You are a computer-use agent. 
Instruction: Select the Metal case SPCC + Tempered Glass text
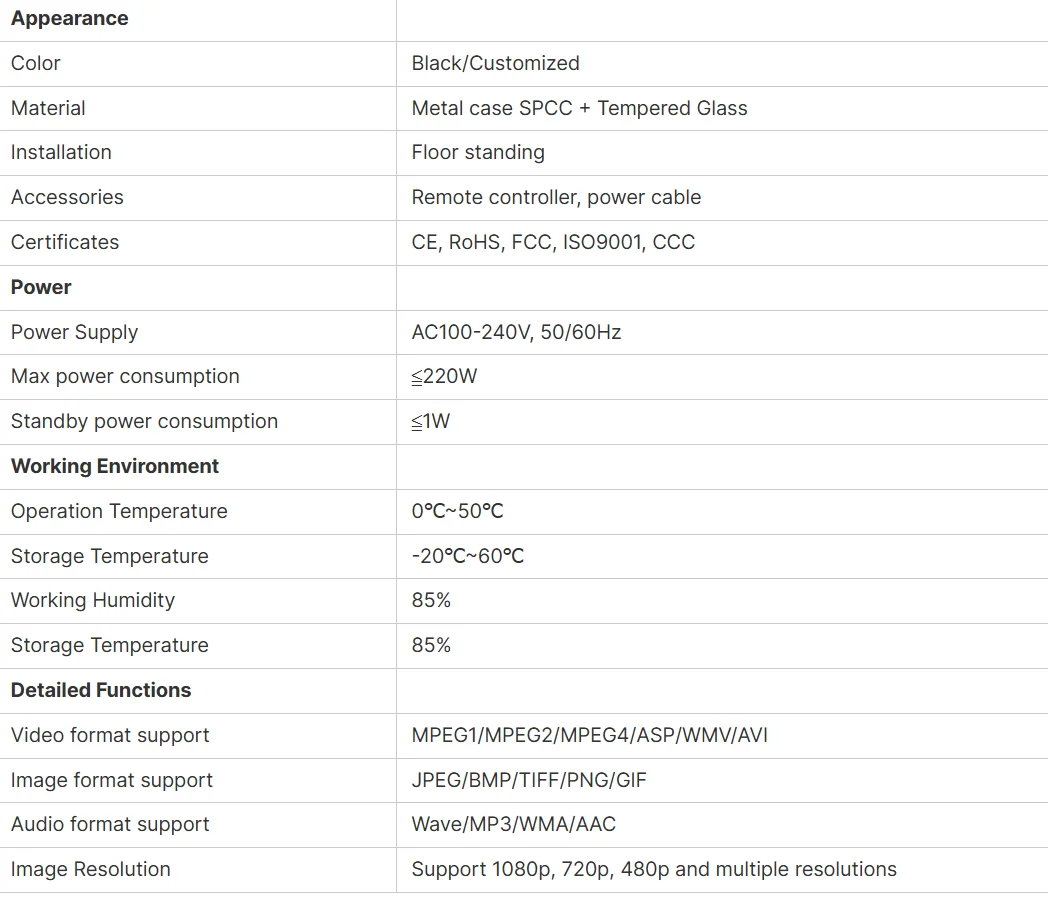click(579, 108)
